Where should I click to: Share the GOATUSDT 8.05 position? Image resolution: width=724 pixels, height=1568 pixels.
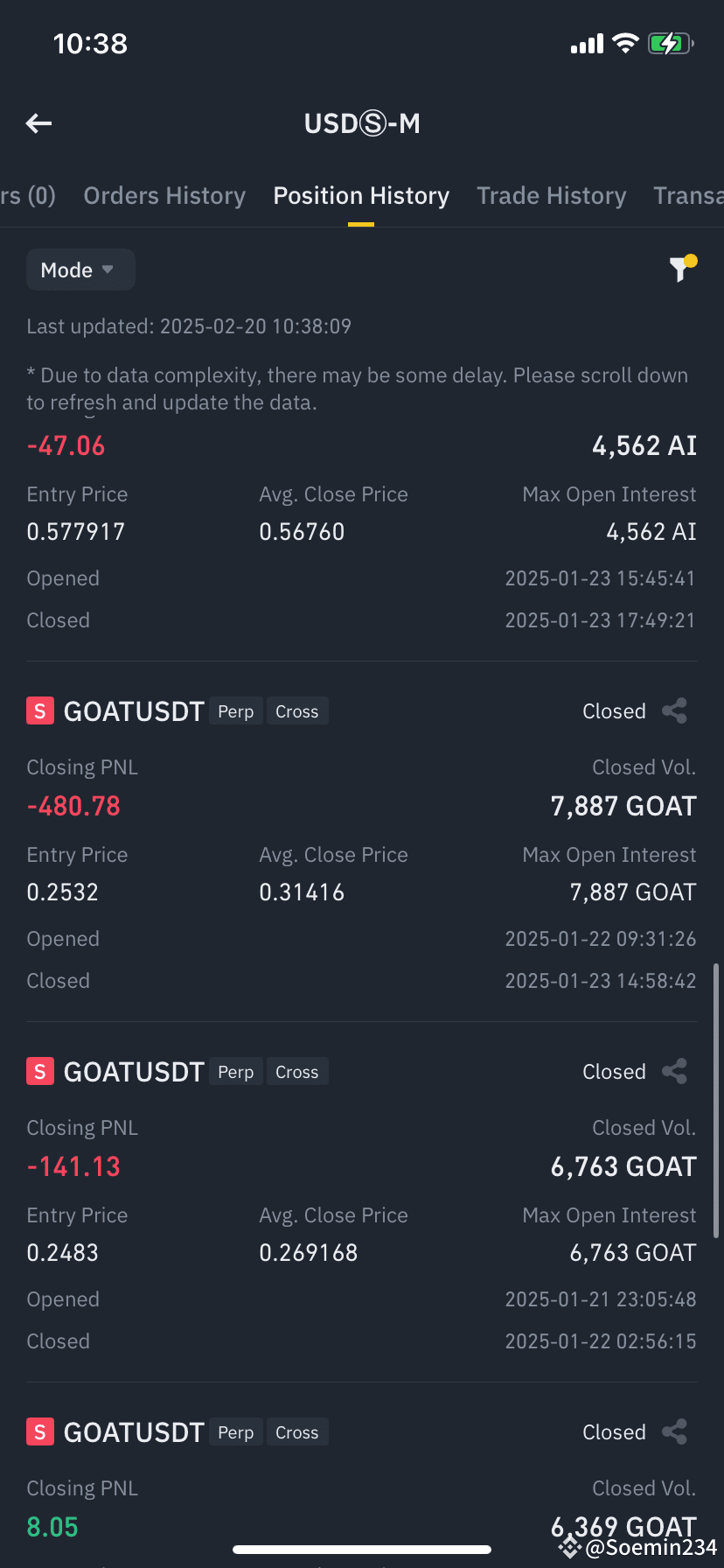(675, 1432)
